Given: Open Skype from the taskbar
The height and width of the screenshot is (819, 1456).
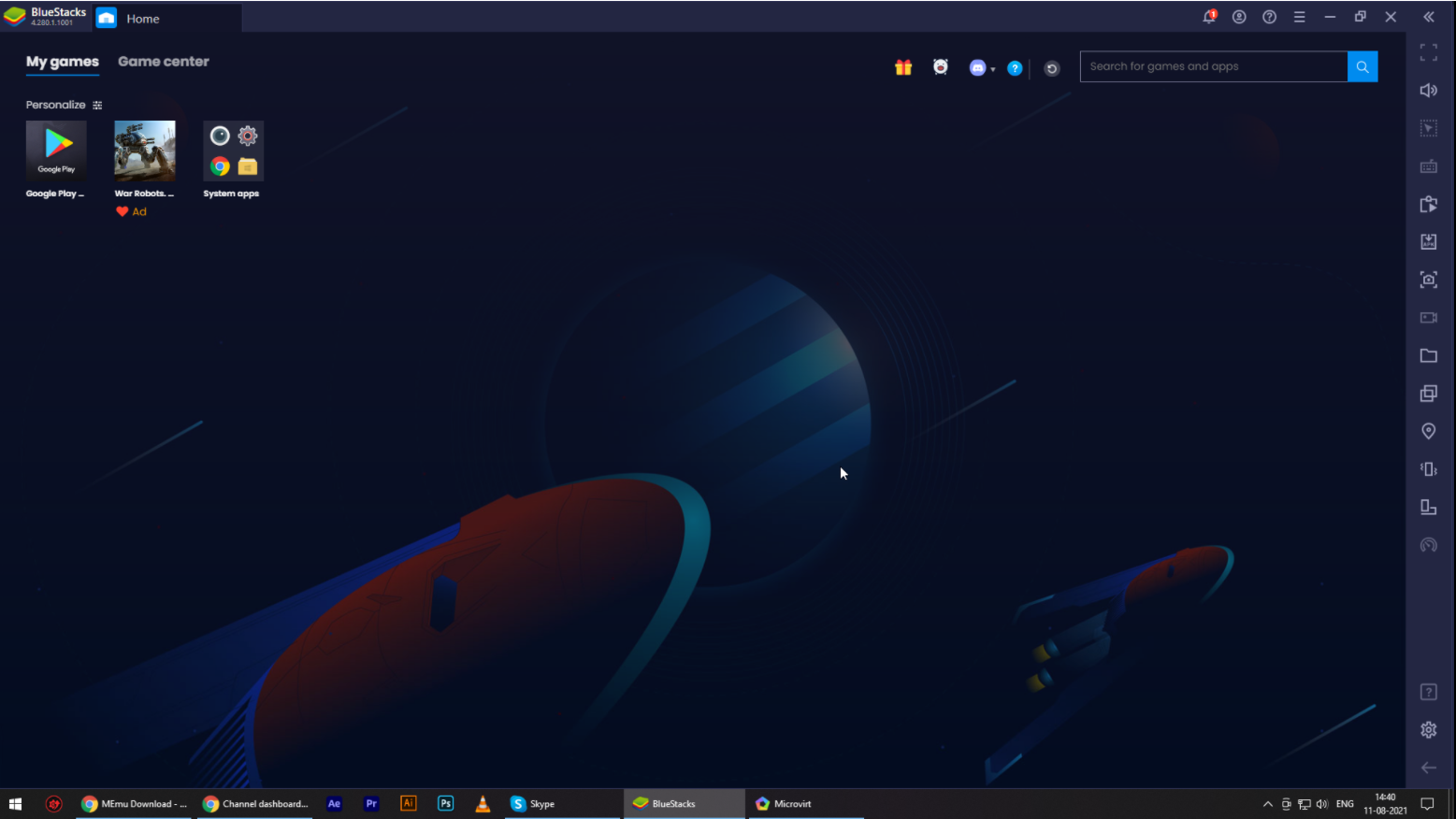Looking at the screenshot, I should pos(562,804).
